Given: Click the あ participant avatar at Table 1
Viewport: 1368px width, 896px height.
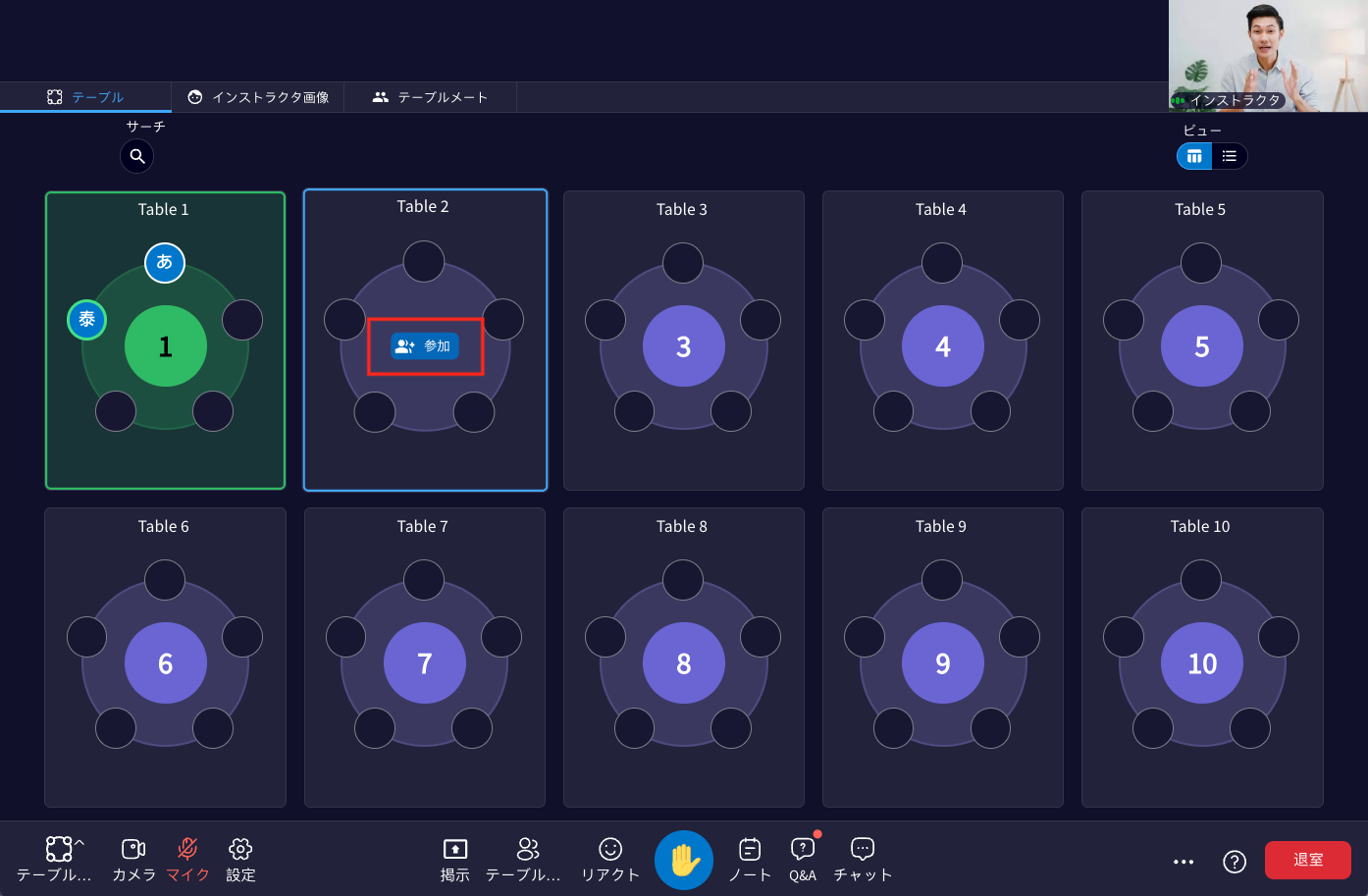Looking at the screenshot, I should coord(165,262).
